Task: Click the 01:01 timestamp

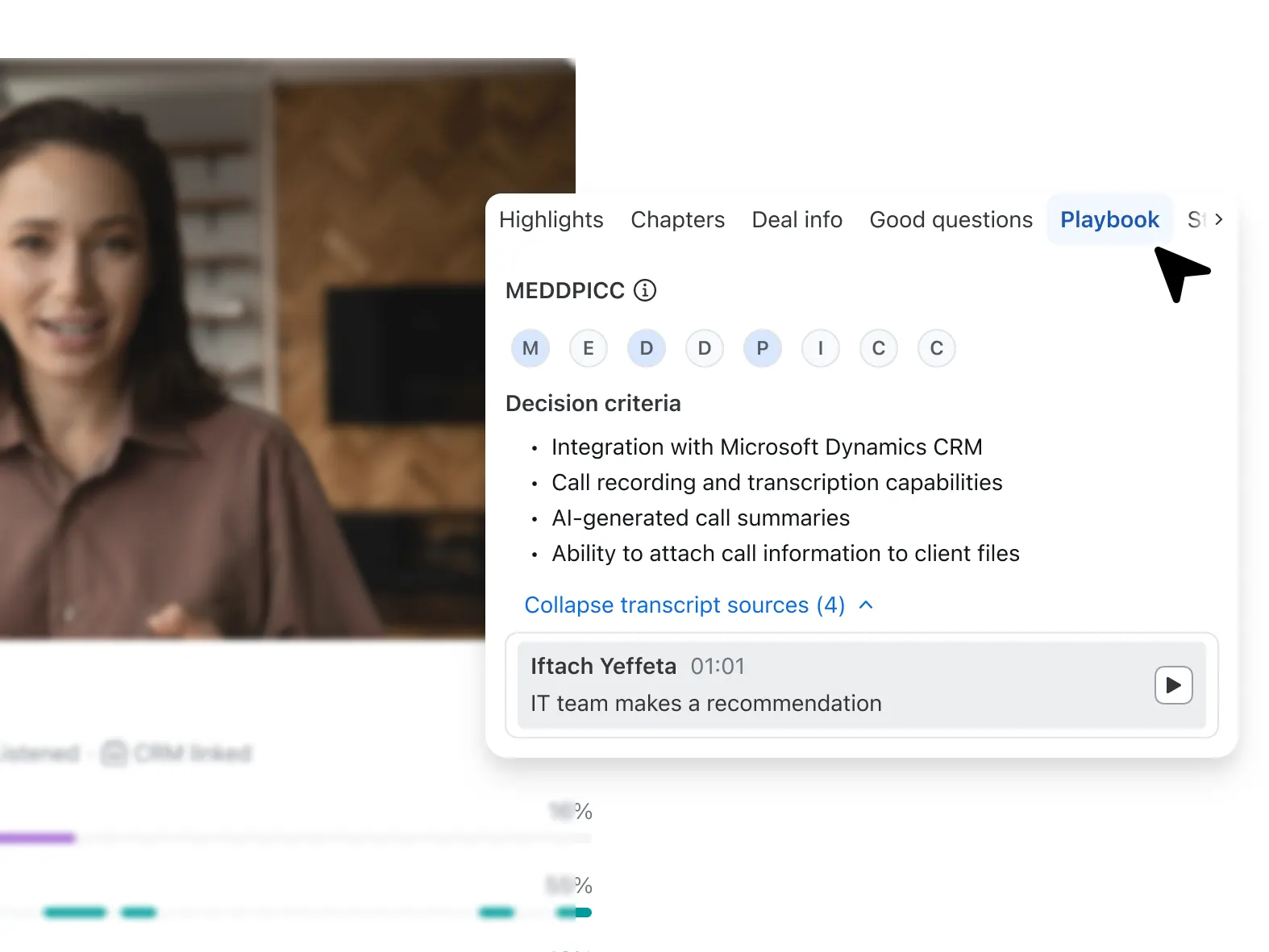Action: click(718, 666)
